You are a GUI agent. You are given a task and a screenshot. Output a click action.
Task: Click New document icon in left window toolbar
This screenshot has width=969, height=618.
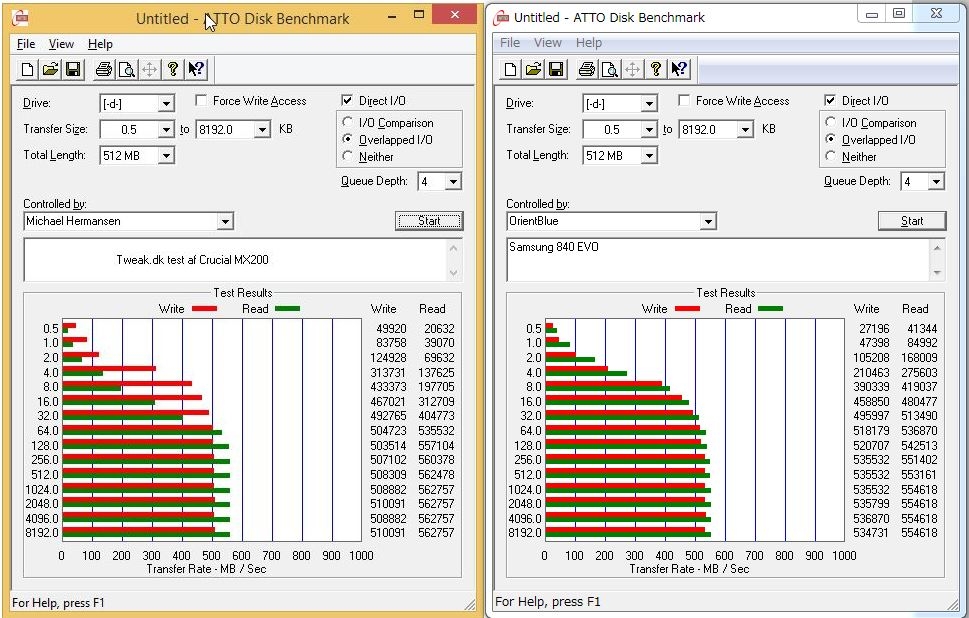tap(27, 69)
